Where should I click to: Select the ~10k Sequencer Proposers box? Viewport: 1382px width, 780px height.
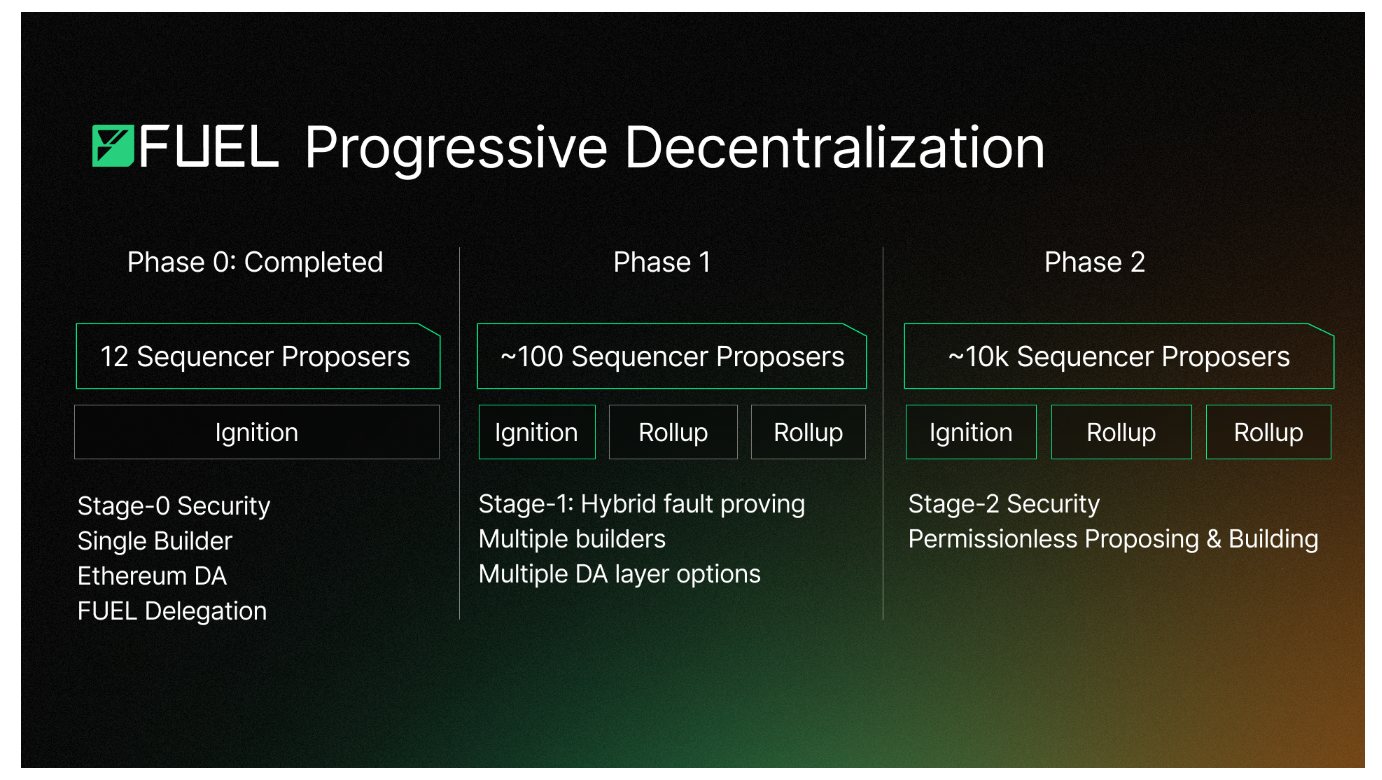click(1119, 356)
